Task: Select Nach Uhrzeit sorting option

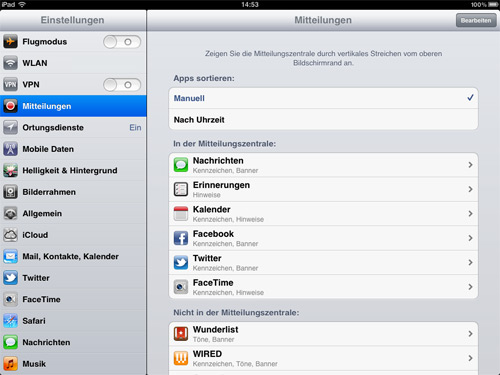Action: pos(323,119)
